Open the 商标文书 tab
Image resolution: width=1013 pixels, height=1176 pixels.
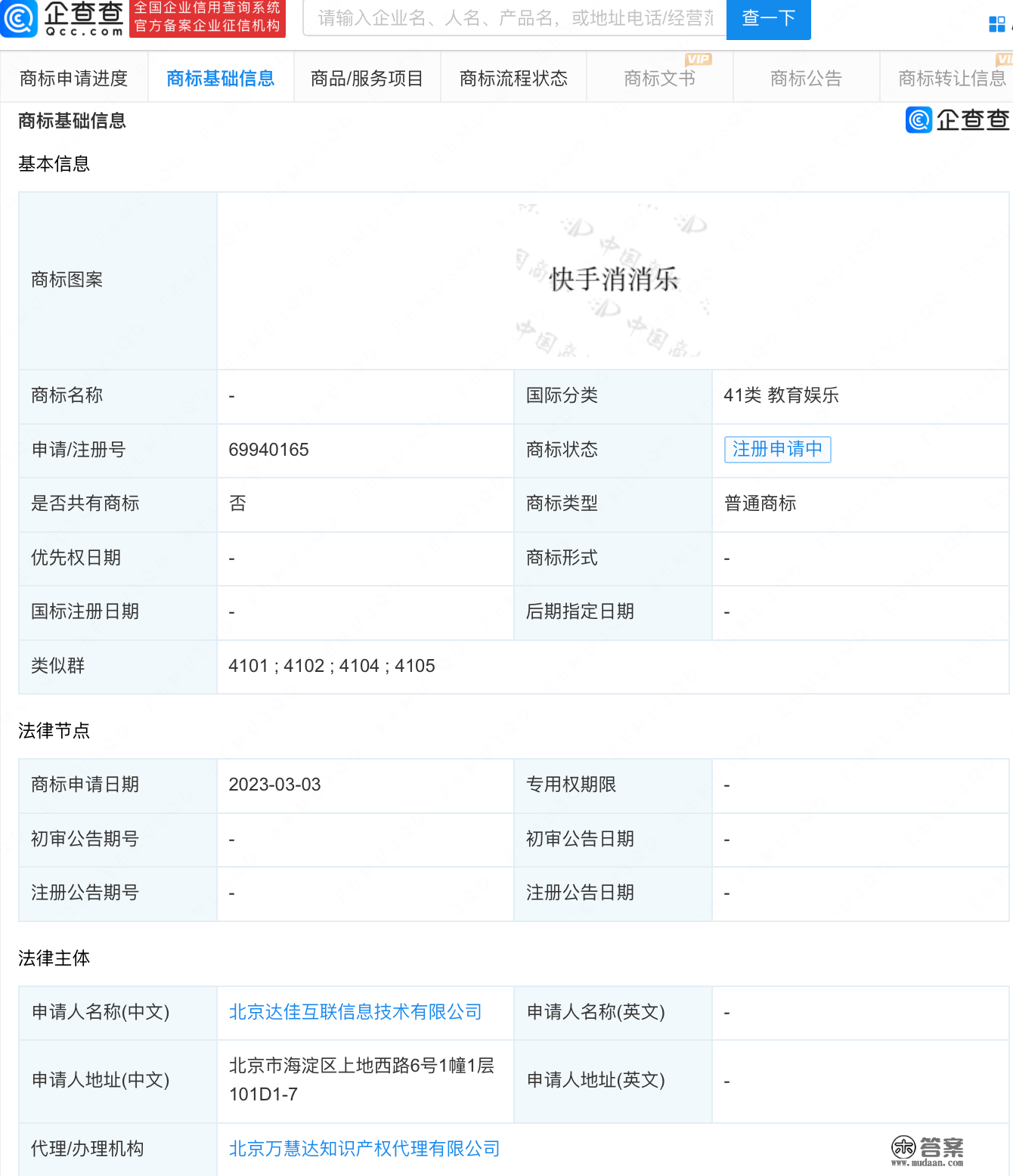pos(659,77)
